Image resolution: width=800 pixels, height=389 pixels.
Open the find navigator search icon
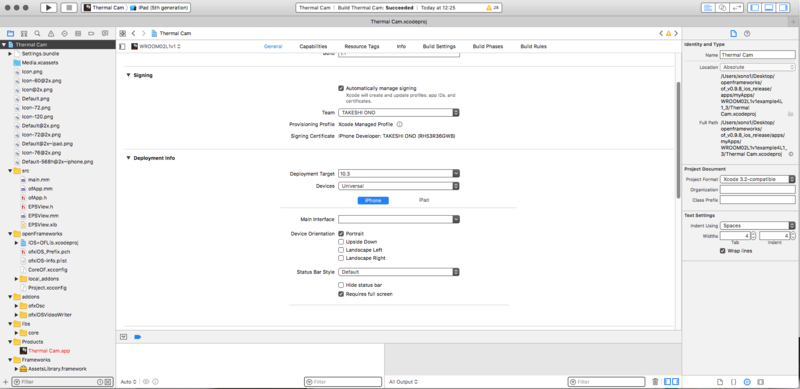[x=37, y=33]
